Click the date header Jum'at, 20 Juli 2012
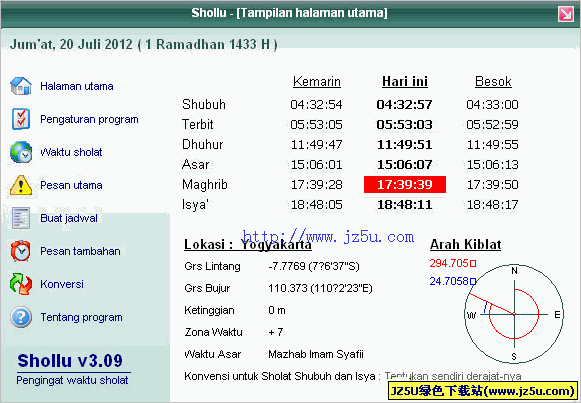The width and height of the screenshot is (581, 403). [144, 44]
